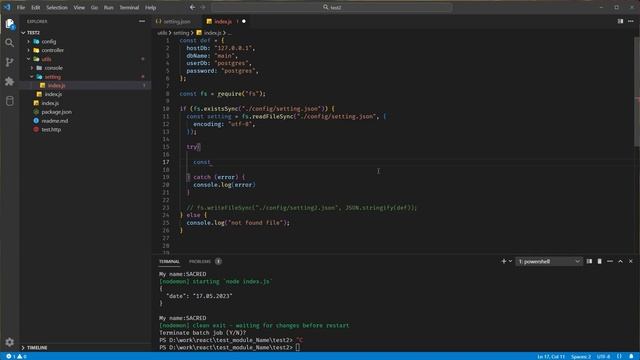The image size is (640, 360).
Task: Click the index.js breadcrumb segment
Action: pos(213,33)
